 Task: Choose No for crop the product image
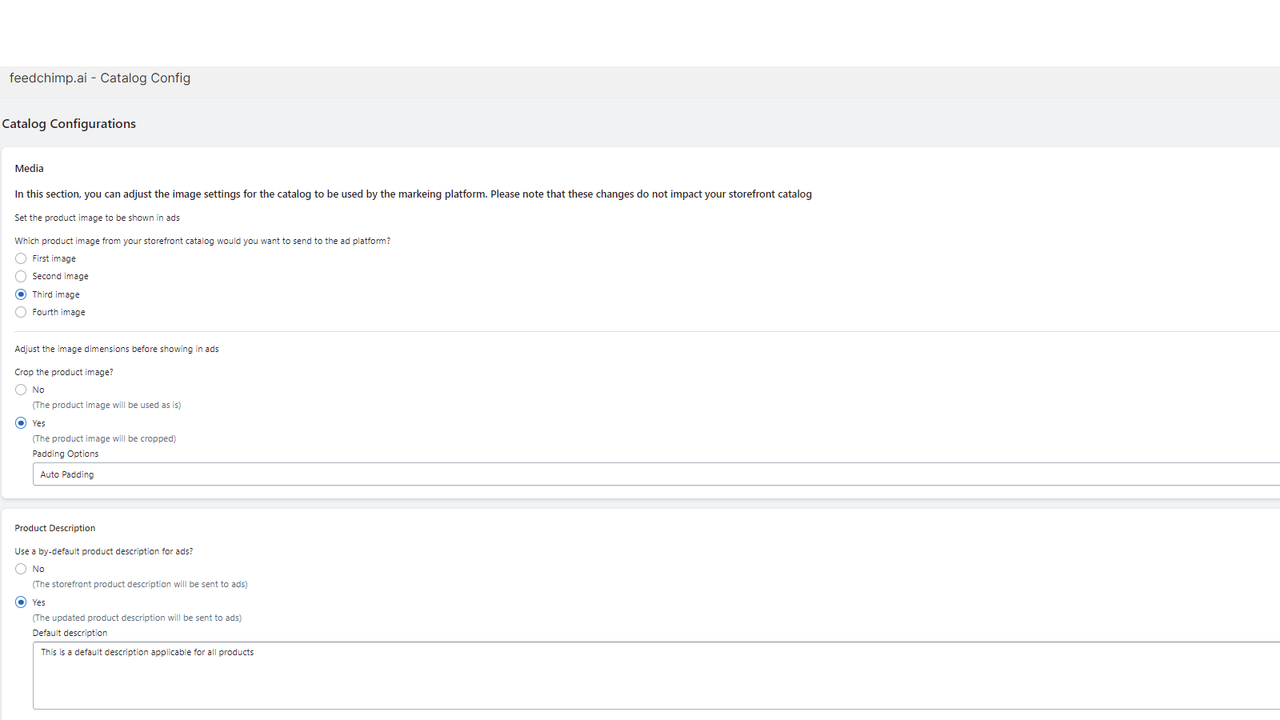(x=21, y=390)
